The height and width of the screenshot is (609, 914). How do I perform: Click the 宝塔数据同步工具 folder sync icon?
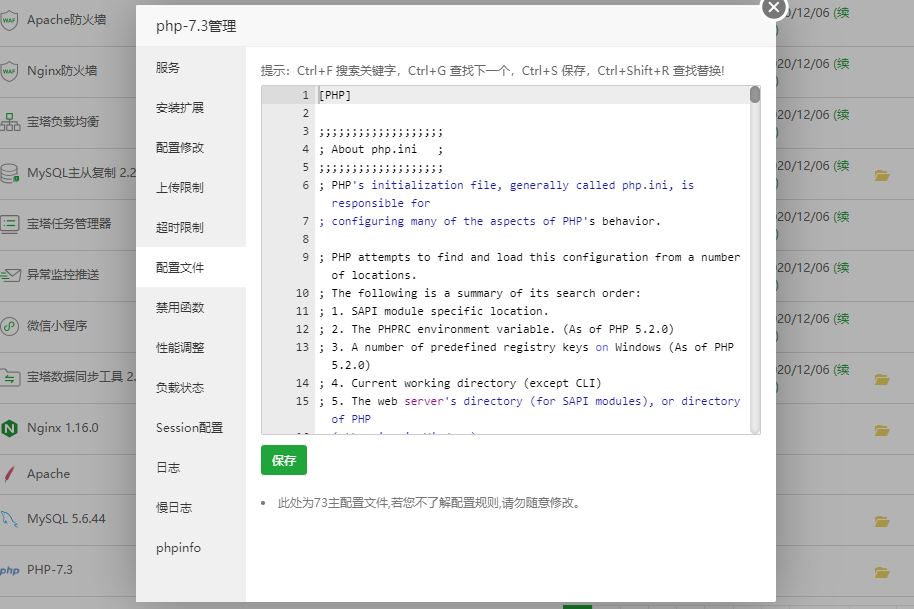[10, 377]
